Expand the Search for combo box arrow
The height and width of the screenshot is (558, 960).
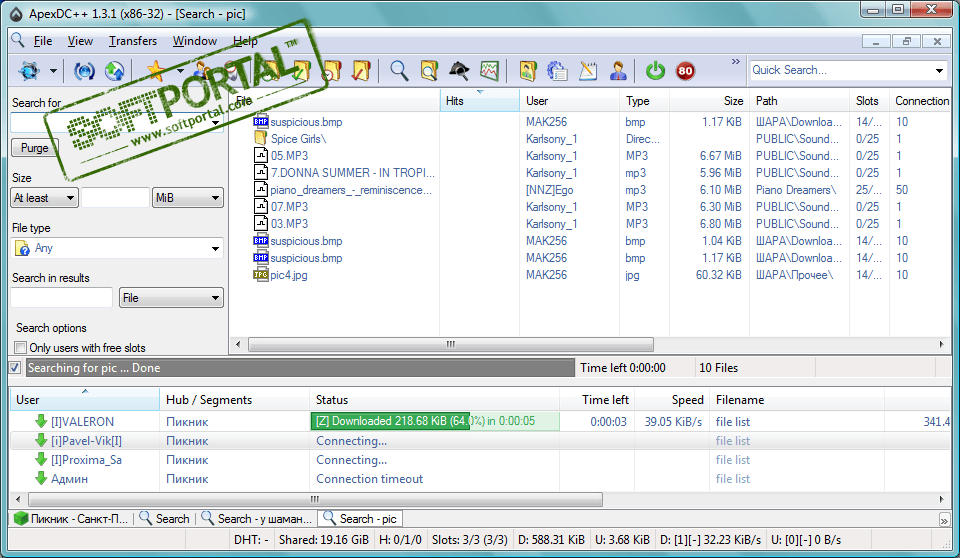pyautogui.click(x=215, y=123)
